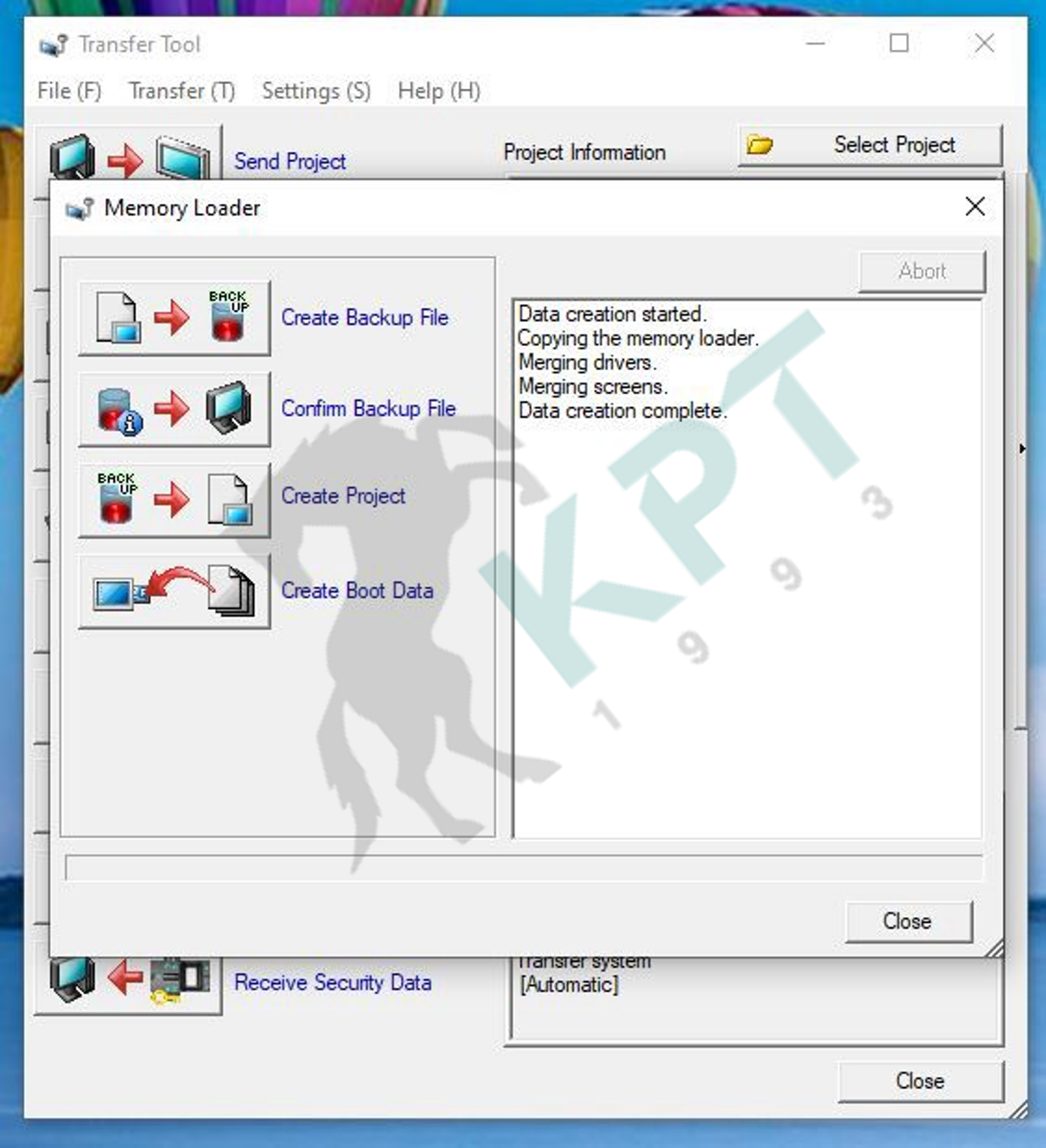Maximize the Transfer Tool window
The width and height of the screenshot is (1046, 1148).
pos(899,43)
